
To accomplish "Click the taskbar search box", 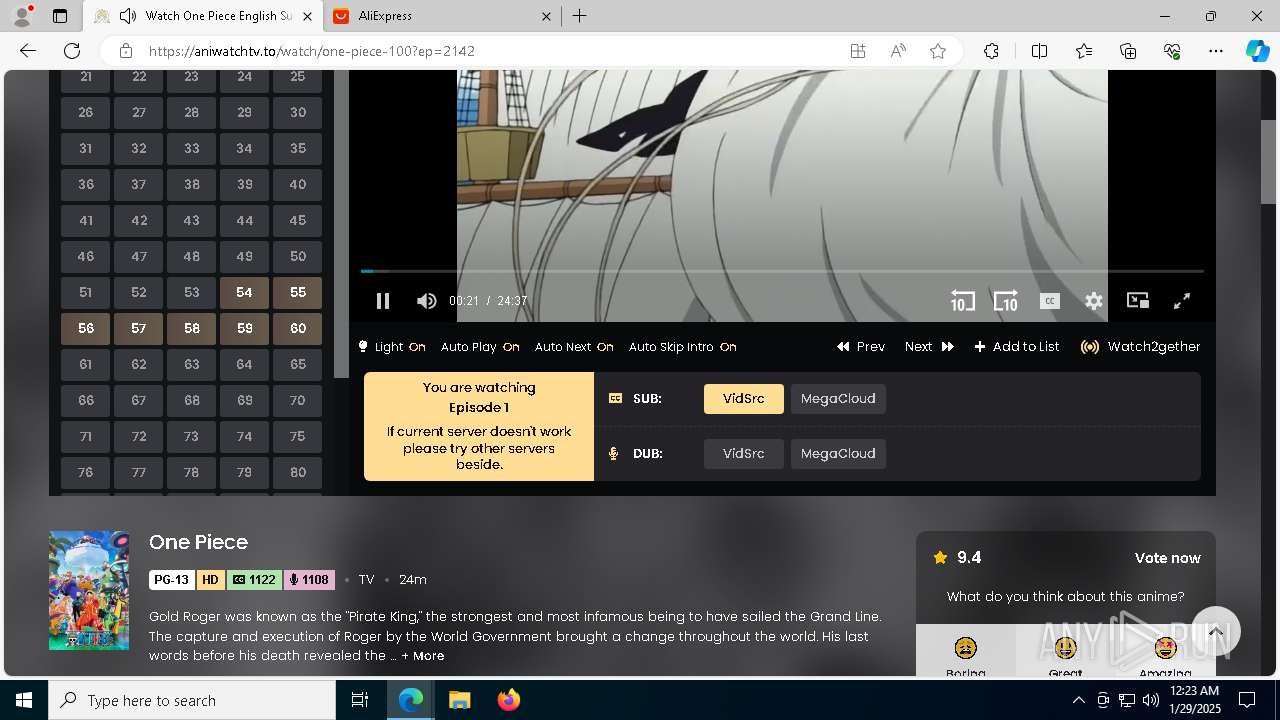I will click(192, 700).
